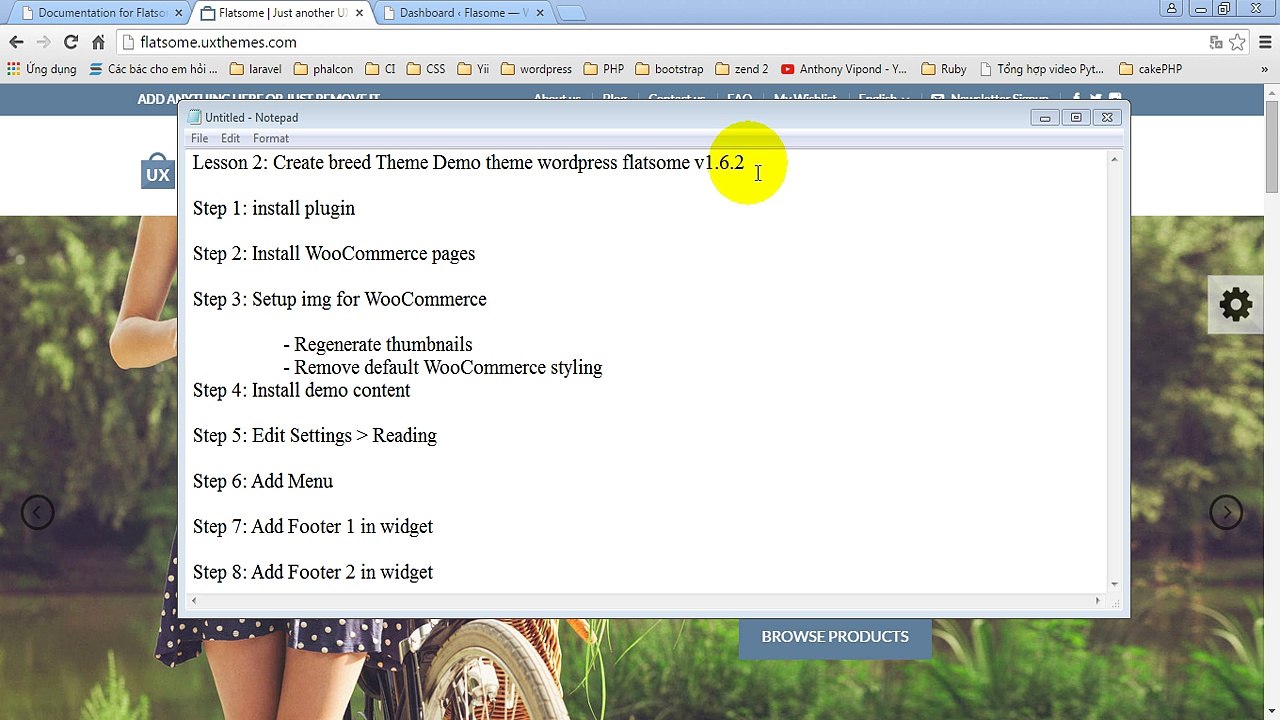The height and width of the screenshot is (720, 1280).
Task: Select the Flatsome Just another tab
Action: click(281, 13)
